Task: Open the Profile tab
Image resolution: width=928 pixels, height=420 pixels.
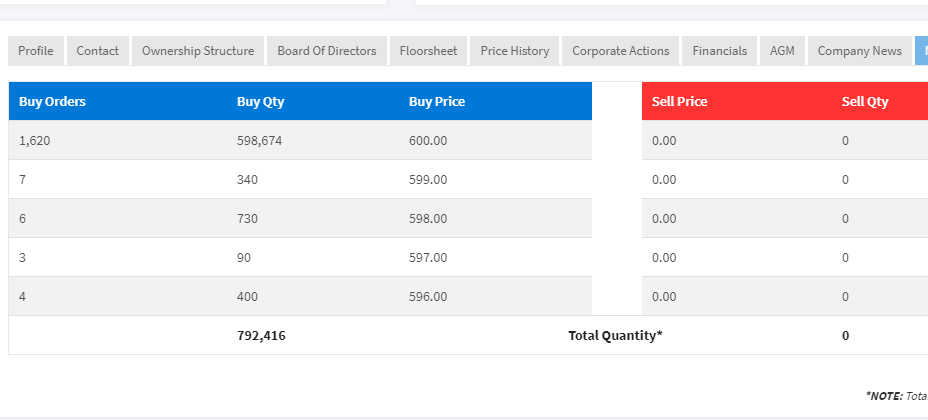Action: [36, 51]
